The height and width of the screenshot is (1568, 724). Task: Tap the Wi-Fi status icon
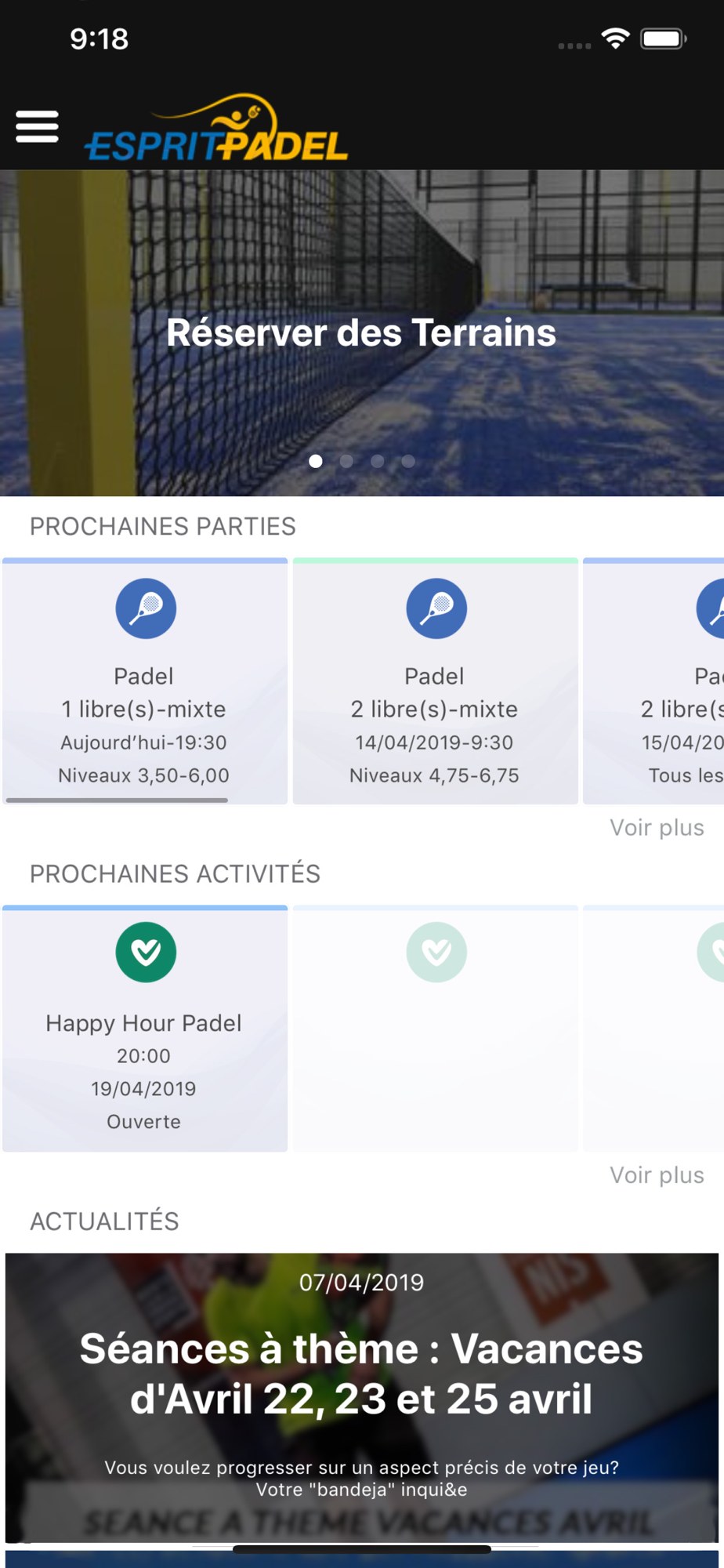click(x=616, y=38)
